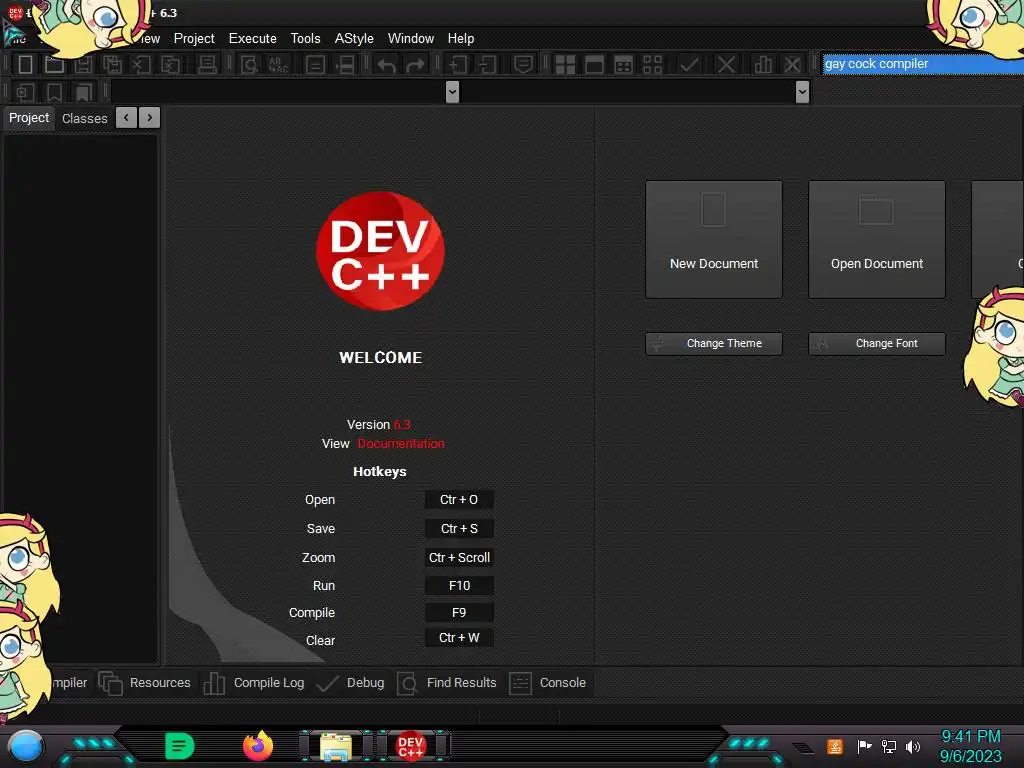Click the Indent toolbar icon
Viewport: 1024px width, 768px height.
[x=458, y=64]
